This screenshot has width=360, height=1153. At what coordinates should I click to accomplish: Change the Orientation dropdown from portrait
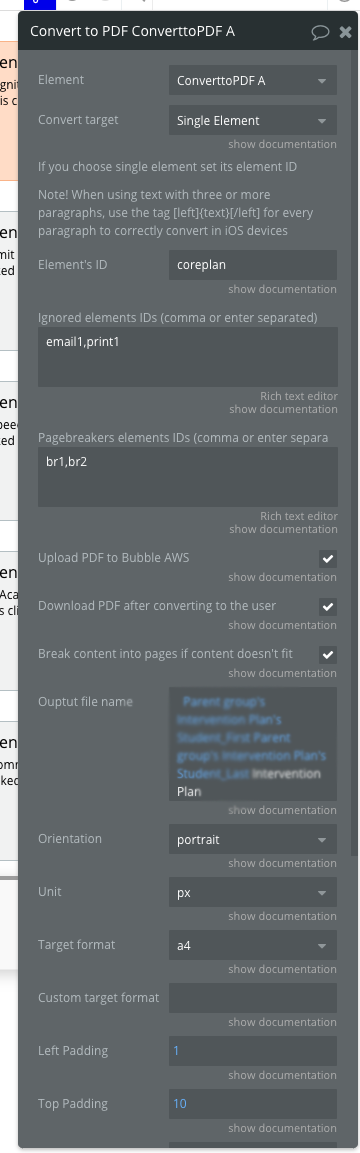(253, 839)
